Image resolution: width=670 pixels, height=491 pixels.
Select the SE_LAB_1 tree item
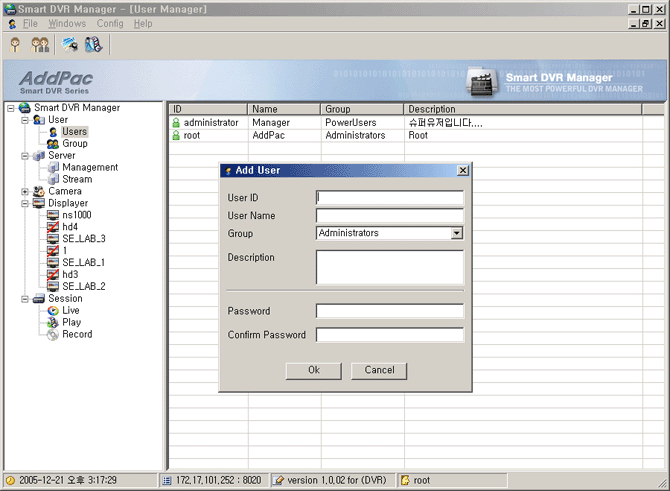(x=83, y=263)
